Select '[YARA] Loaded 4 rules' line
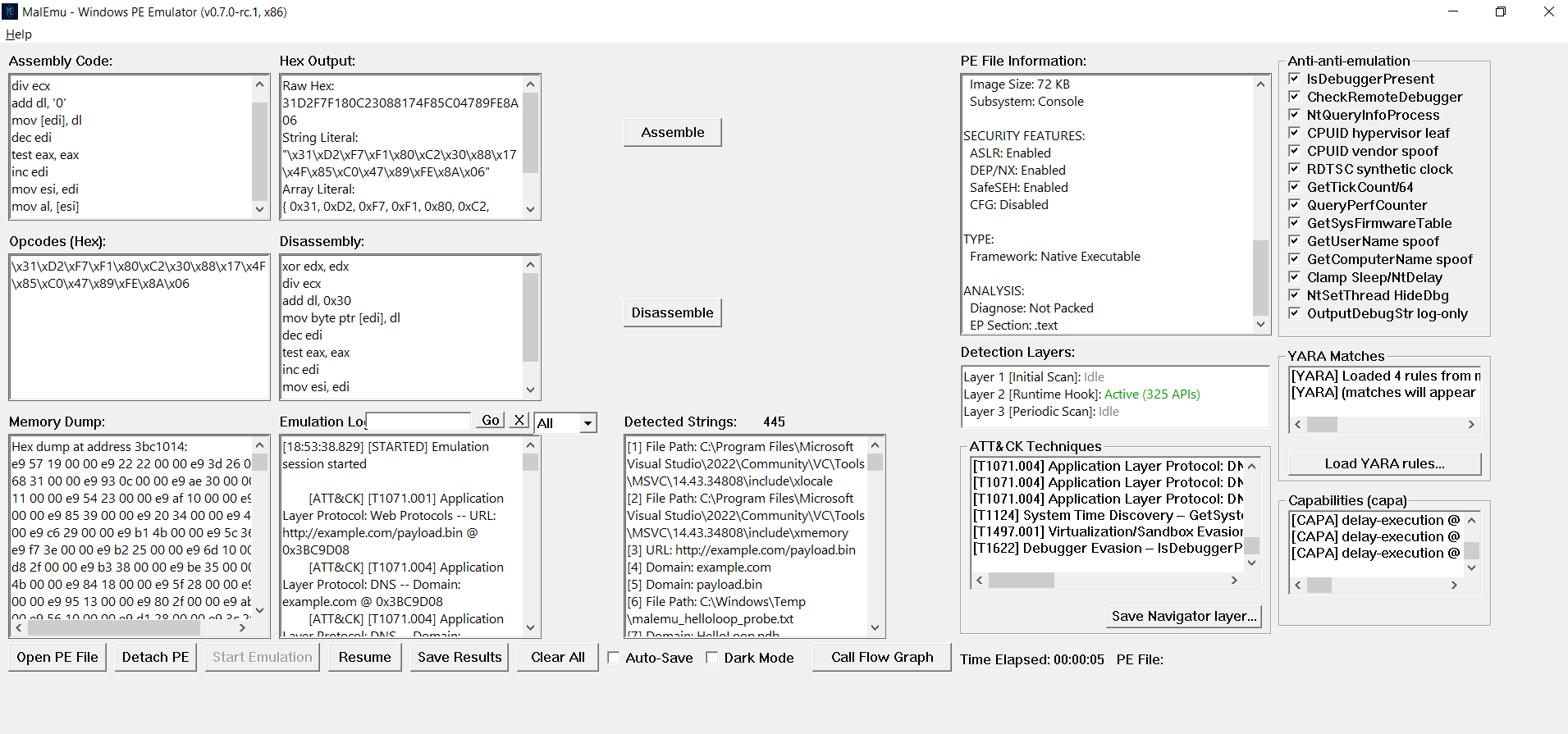The image size is (1568, 734). click(x=1386, y=376)
